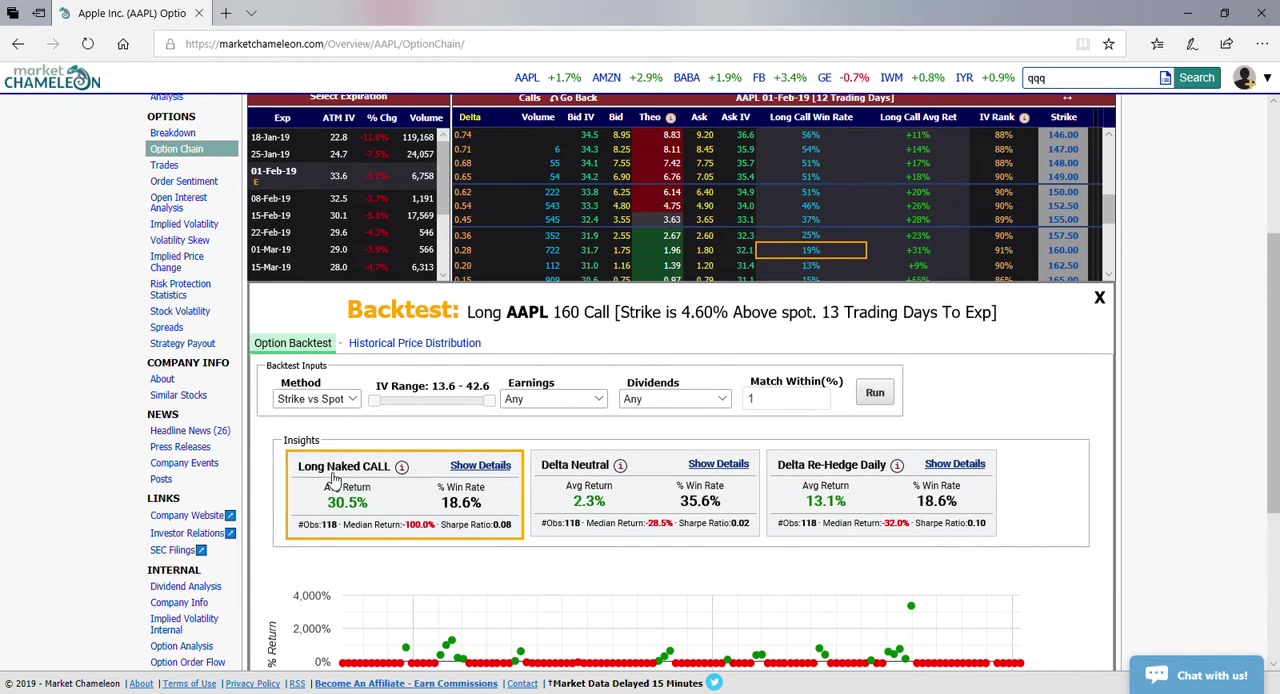Image resolution: width=1280 pixels, height=694 pixels.
Task: Show Details for Delta Neutral strategy
Action: click(717, 464)
